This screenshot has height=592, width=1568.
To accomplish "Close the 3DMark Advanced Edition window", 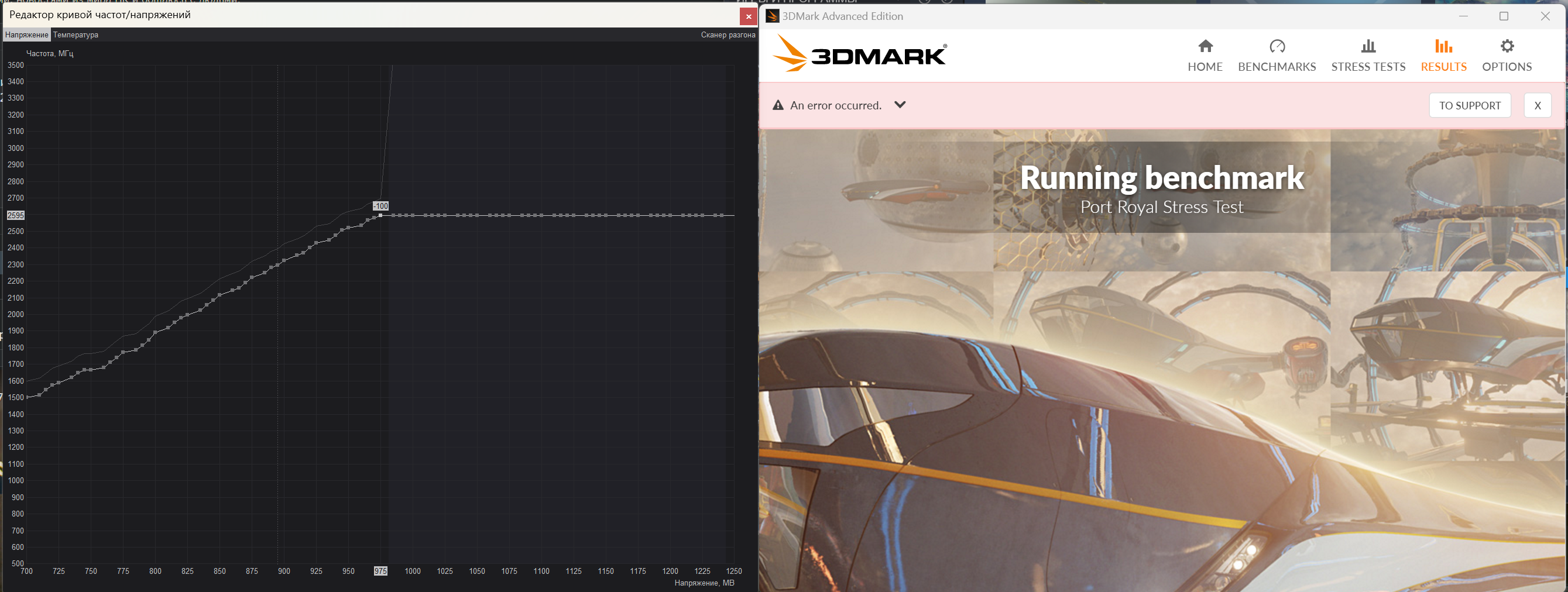I will (1545, 16).
